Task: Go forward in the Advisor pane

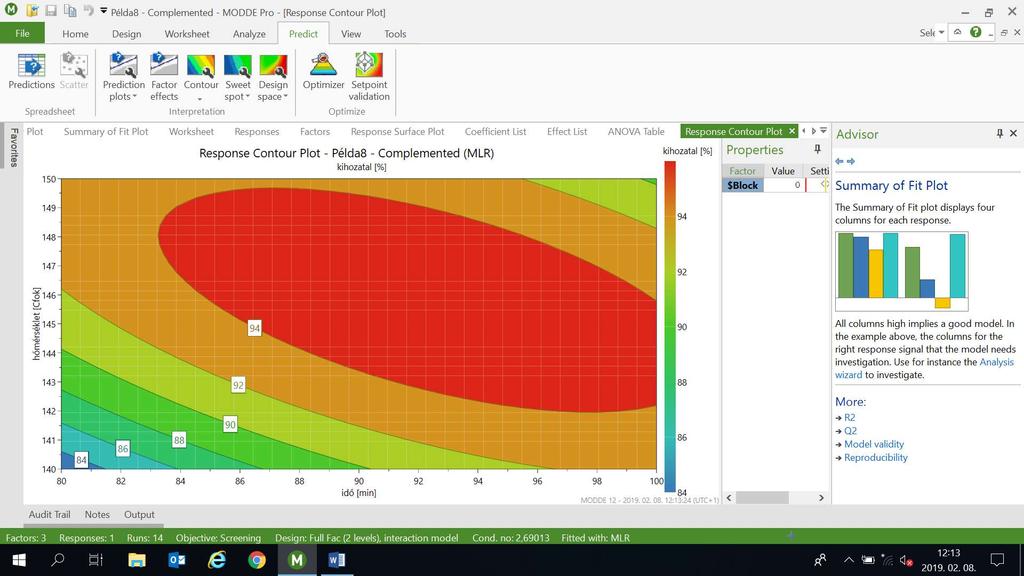Action: click(x=851, y=161)
